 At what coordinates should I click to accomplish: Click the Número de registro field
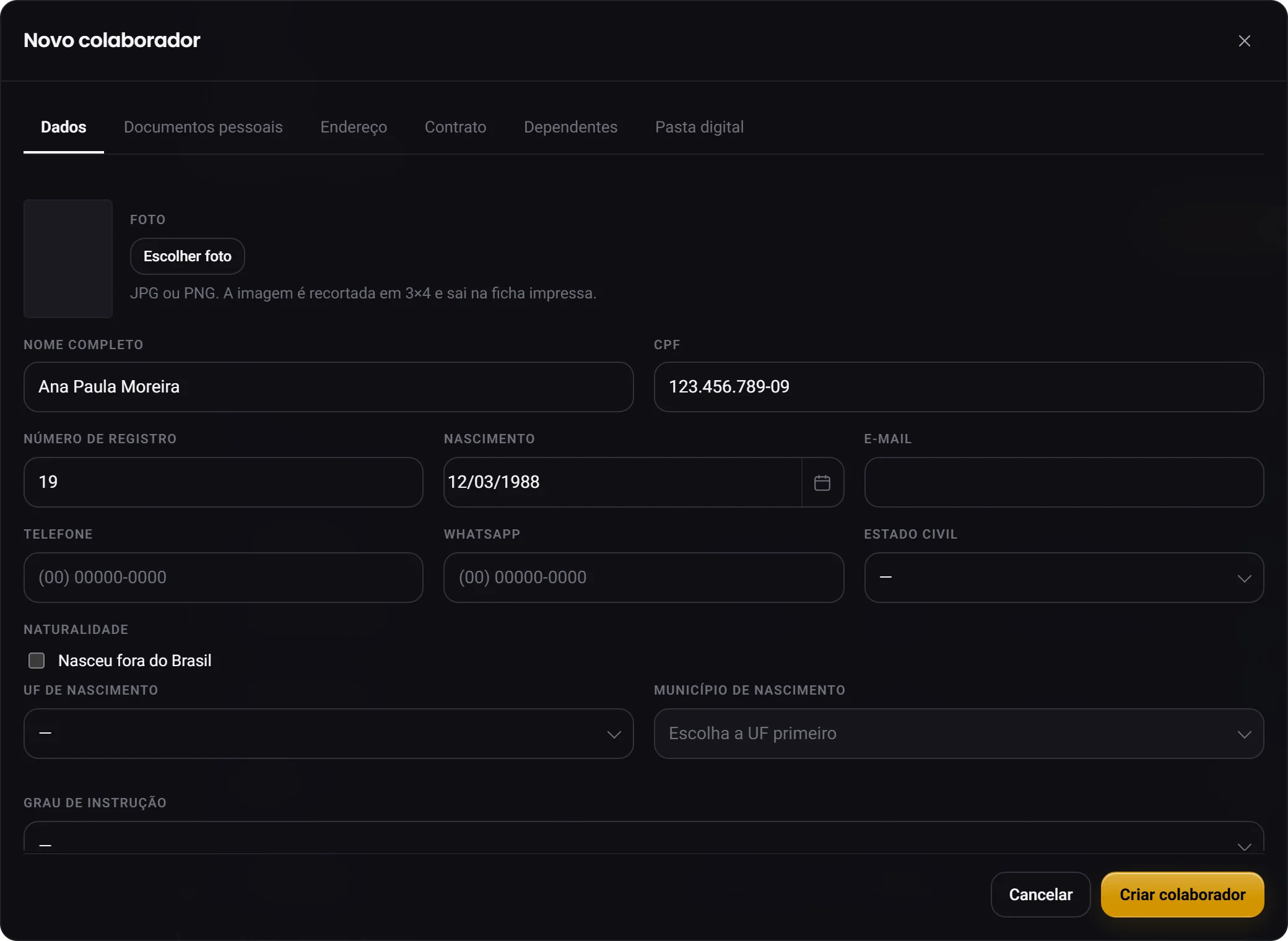pyautogui.click(x=223, y=482)
